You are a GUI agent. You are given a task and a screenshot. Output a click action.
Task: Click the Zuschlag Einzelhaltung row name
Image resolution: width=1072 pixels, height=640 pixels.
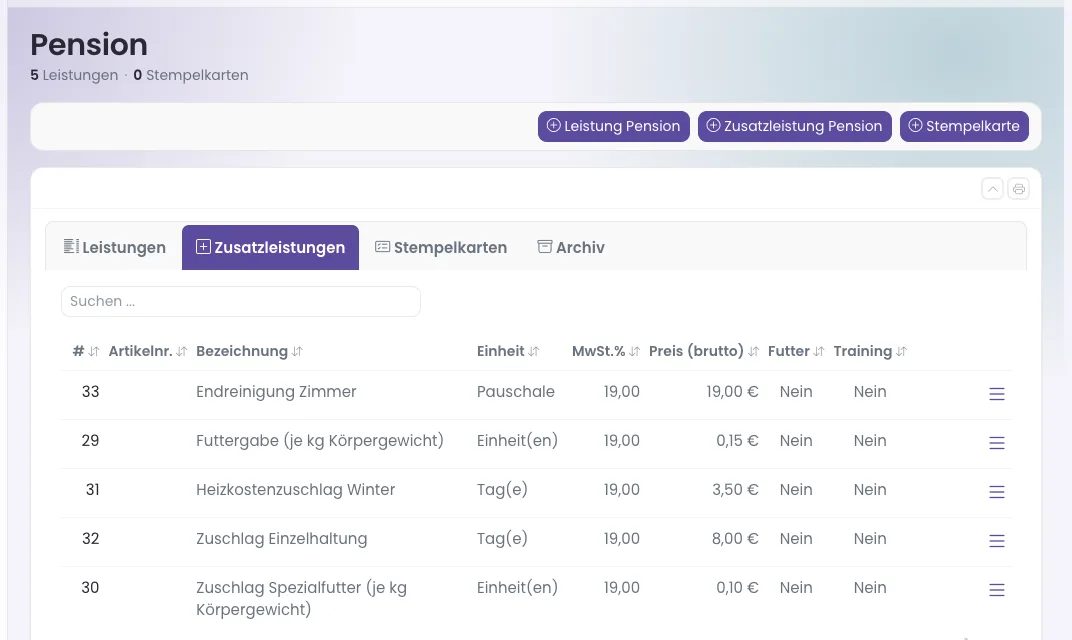282,539
